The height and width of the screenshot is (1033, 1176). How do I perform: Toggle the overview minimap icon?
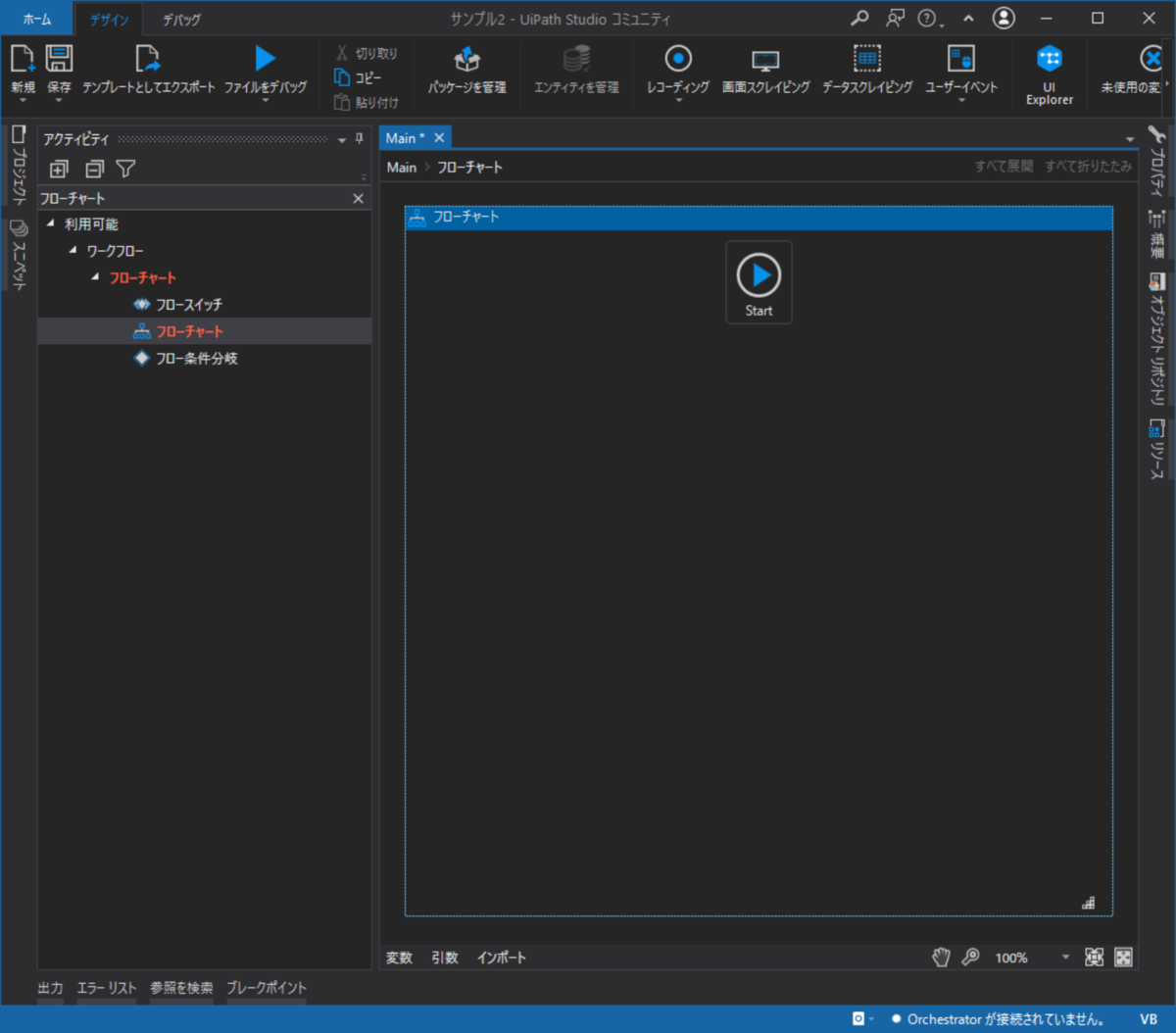pyautogui.click(x=1123, y=958)
